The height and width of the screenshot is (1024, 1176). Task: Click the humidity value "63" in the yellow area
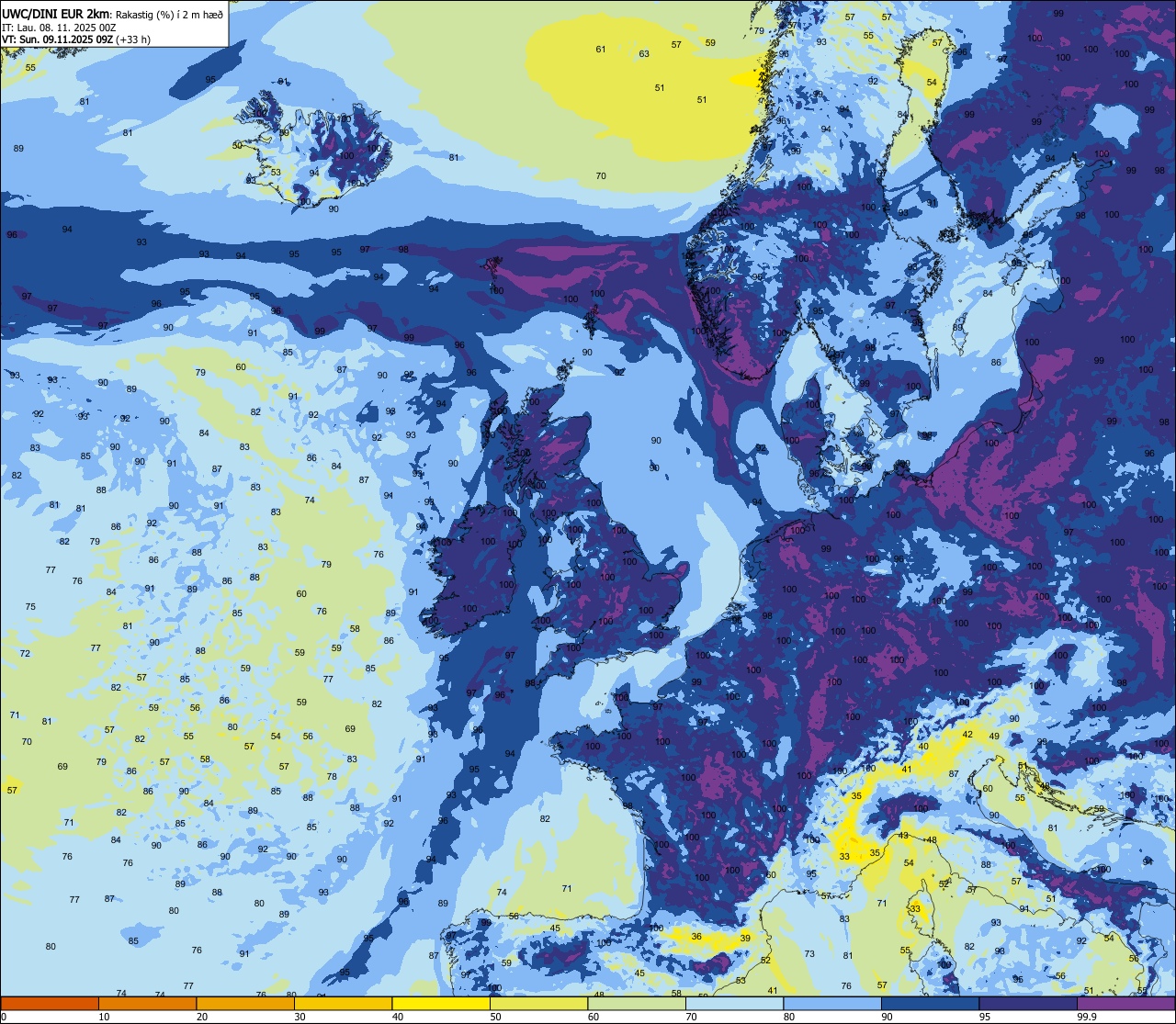point(644,54)
